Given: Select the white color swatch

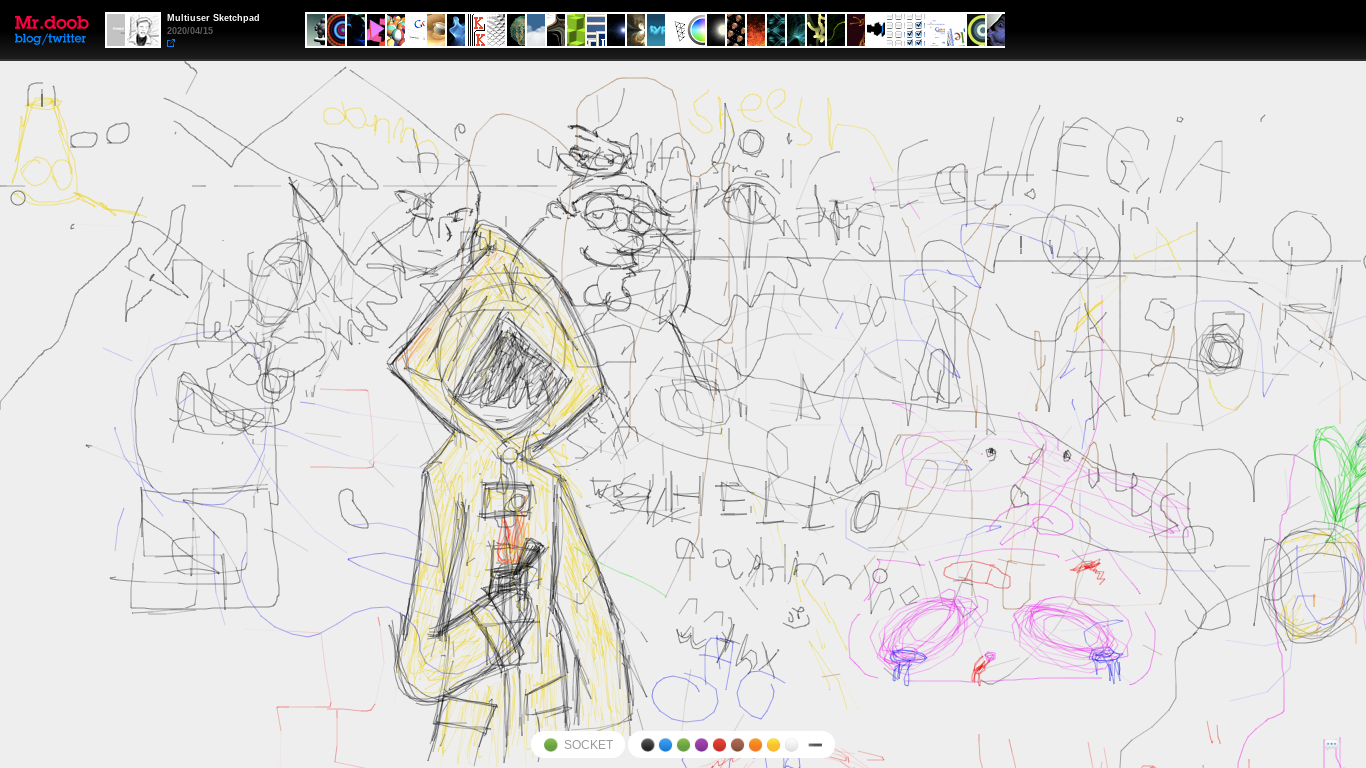Looking at the screenshot, I should point(791,745).
